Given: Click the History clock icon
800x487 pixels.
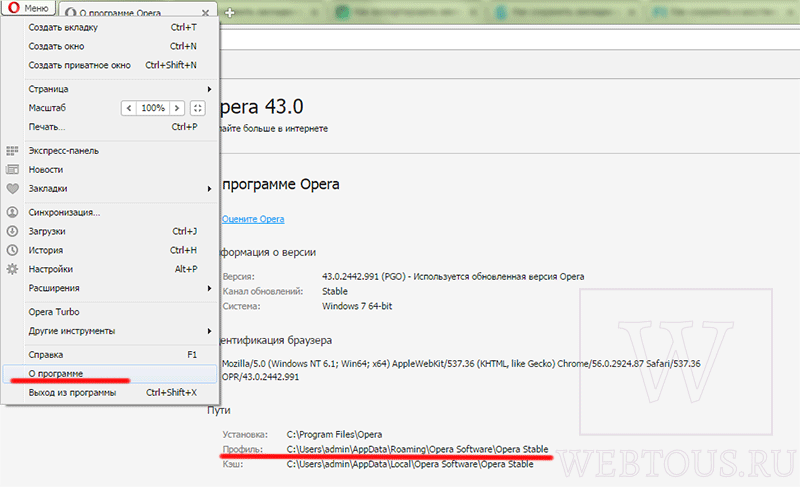Looking at the screenshot, I should pyautogui.click(x=12, y=250).
